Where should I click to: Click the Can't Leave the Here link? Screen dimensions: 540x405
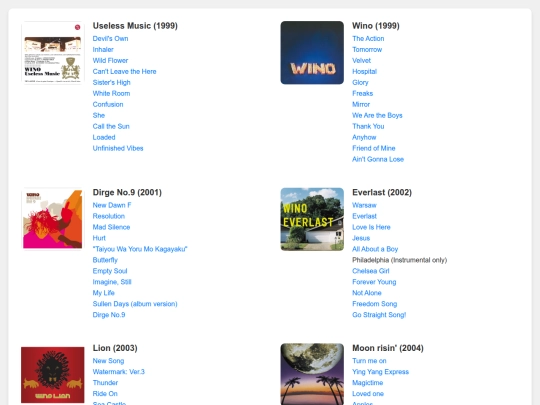(x=124, y=72)
